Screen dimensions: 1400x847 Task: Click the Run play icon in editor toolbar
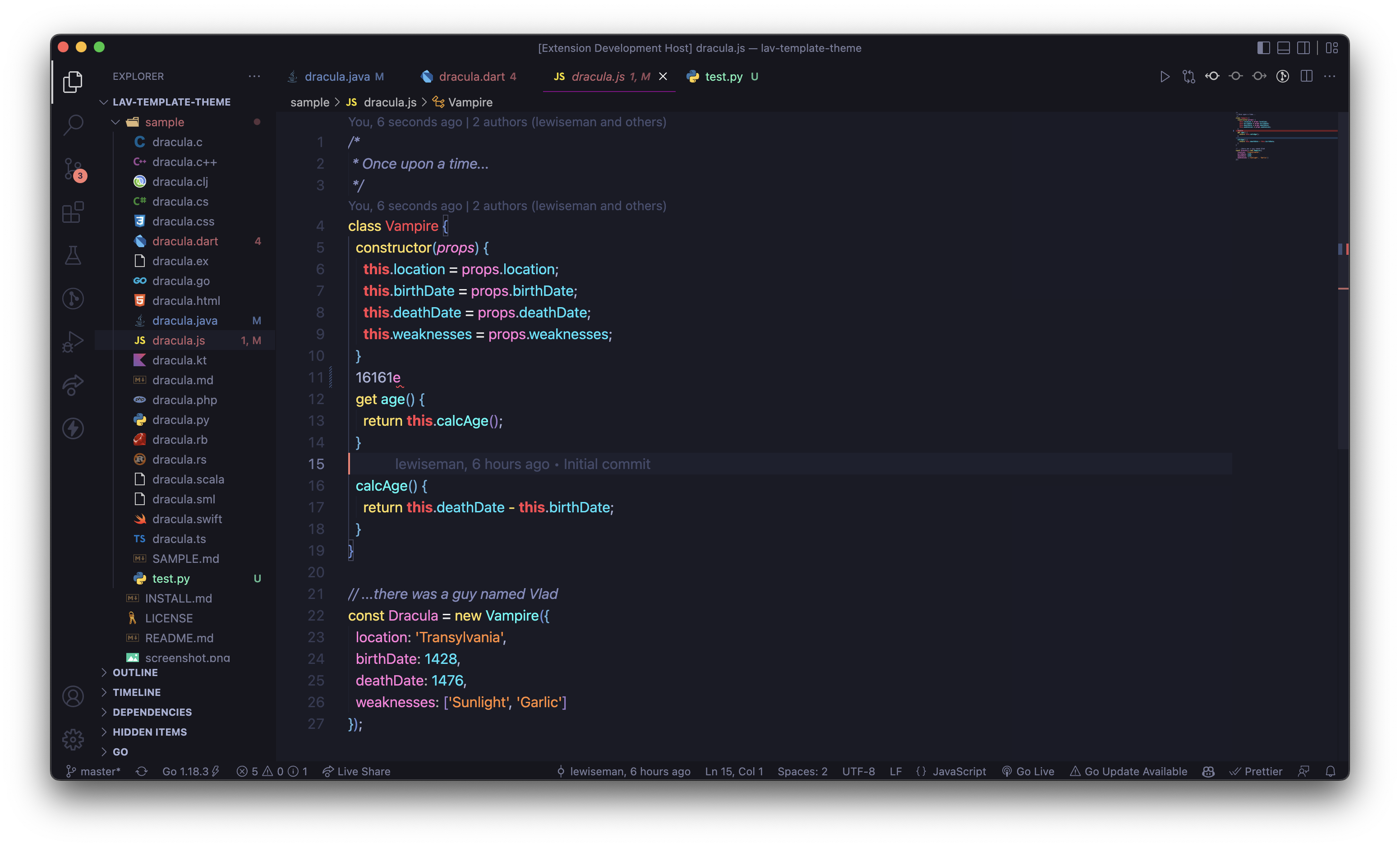1164,77
